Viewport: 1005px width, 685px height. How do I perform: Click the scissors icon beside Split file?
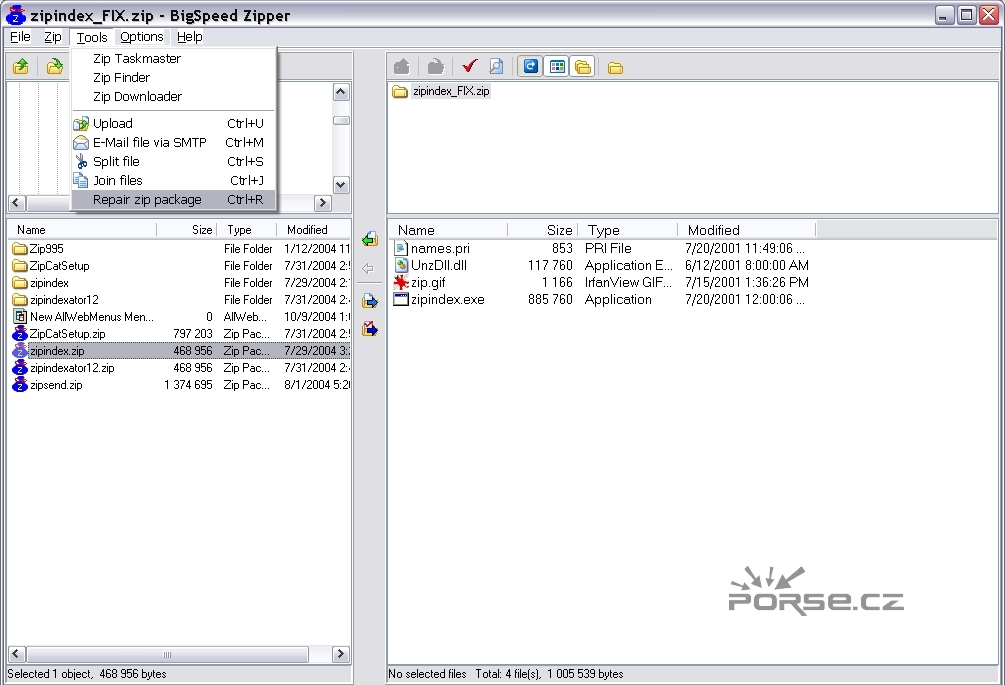click(x=81, y=161)
